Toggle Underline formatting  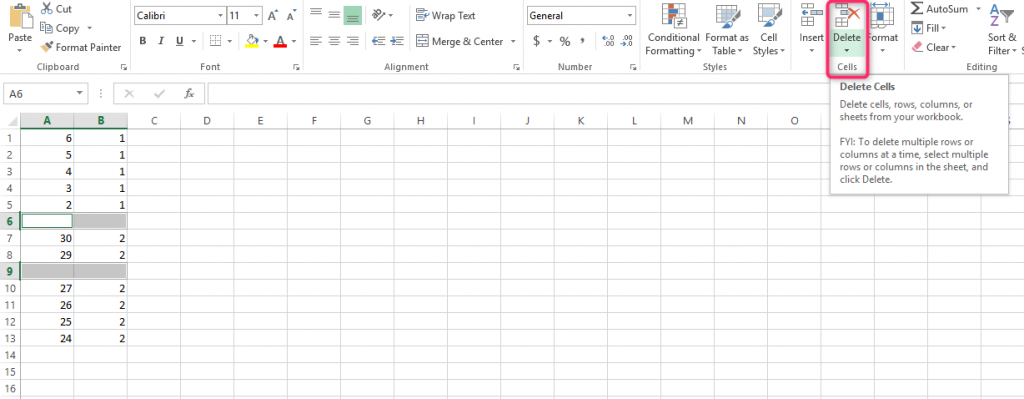(179, 41)
